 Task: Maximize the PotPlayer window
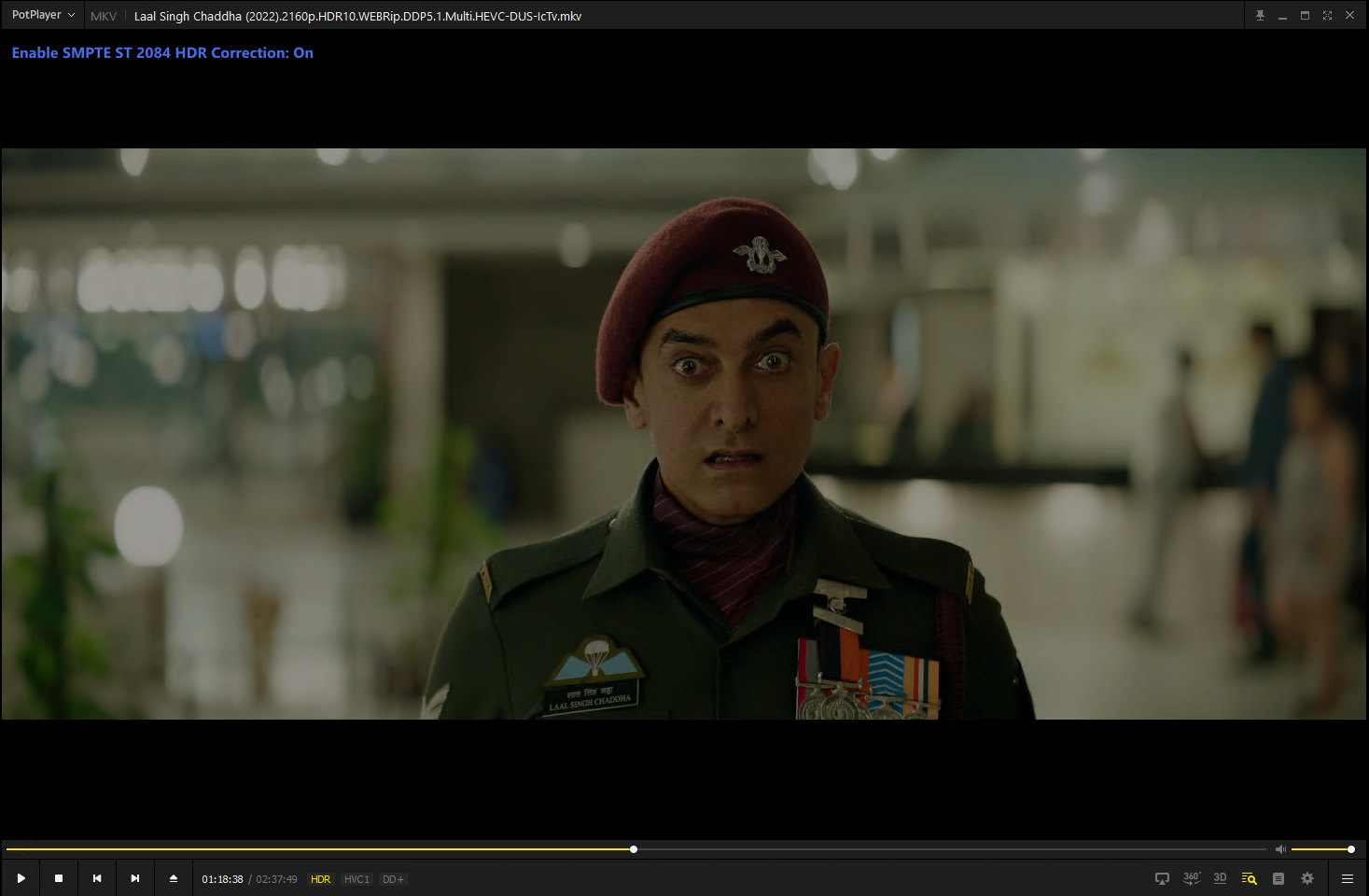pos(1305,15)
